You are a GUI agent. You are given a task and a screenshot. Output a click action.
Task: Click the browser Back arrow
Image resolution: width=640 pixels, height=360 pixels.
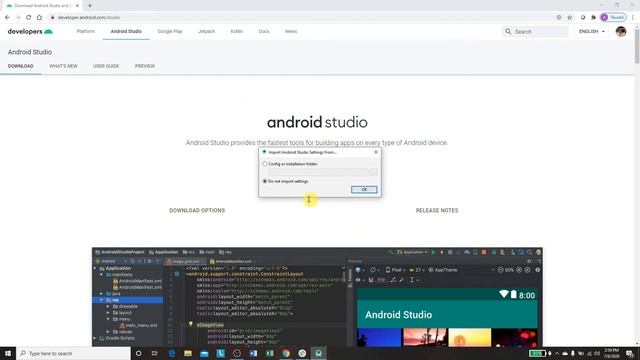7,18
